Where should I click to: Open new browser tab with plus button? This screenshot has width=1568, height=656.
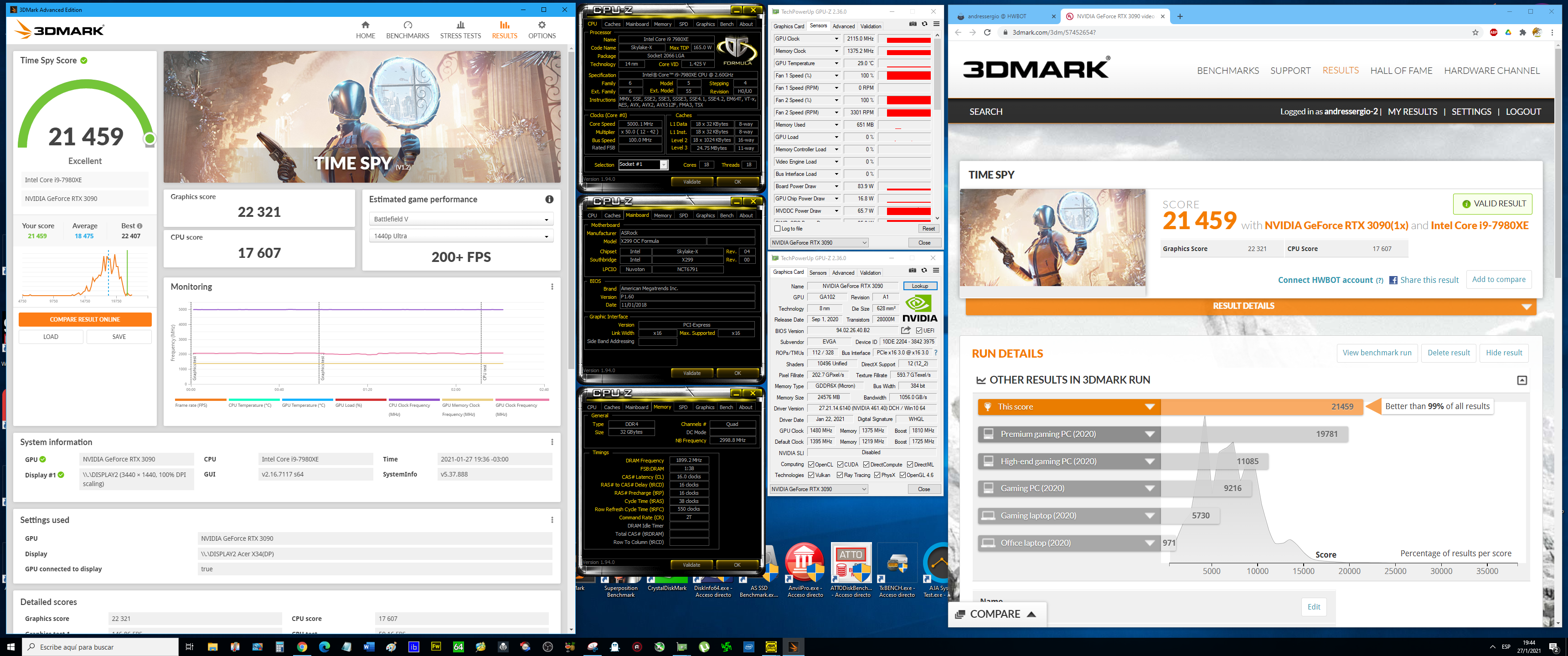[1180, 16]
